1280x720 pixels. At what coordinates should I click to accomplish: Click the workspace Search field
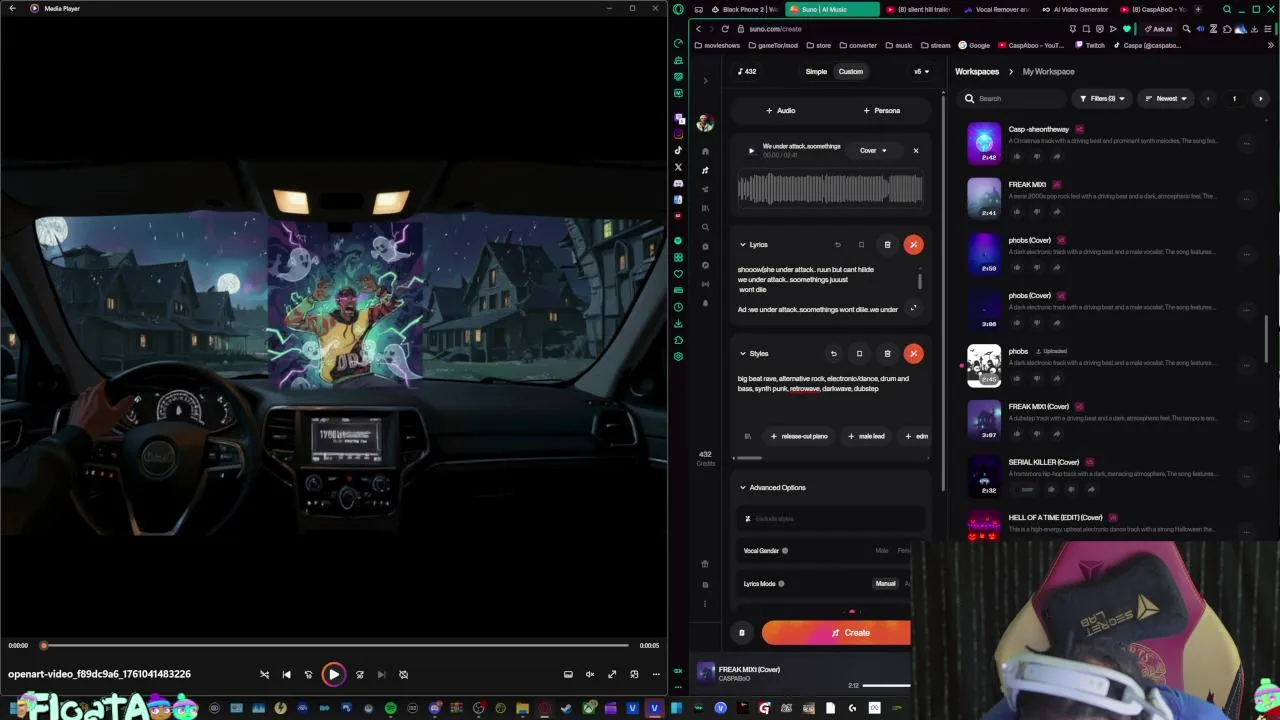(x=1012, y=98)
